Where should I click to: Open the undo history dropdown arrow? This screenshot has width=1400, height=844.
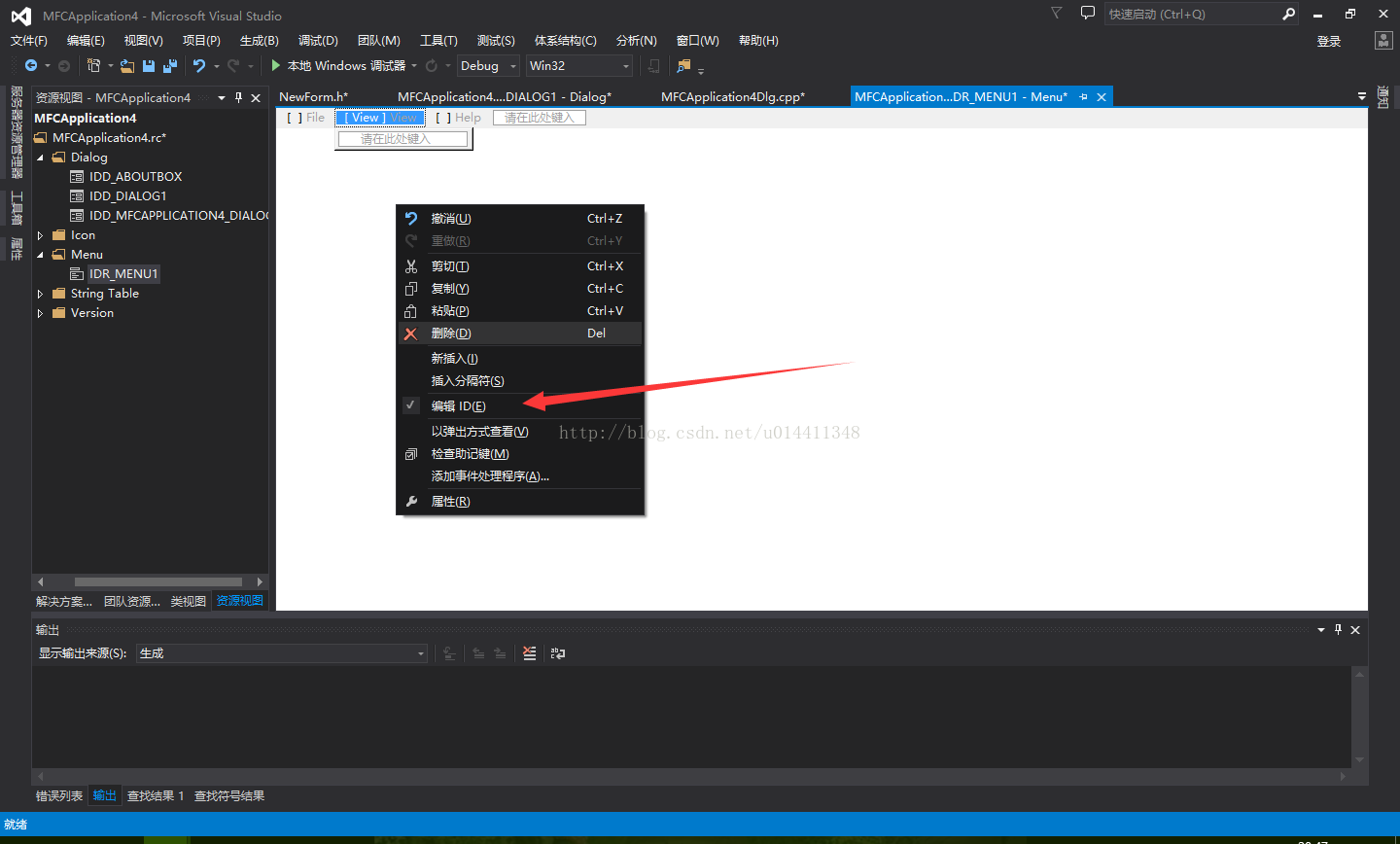pyautogui.click(x=216, y=65)
